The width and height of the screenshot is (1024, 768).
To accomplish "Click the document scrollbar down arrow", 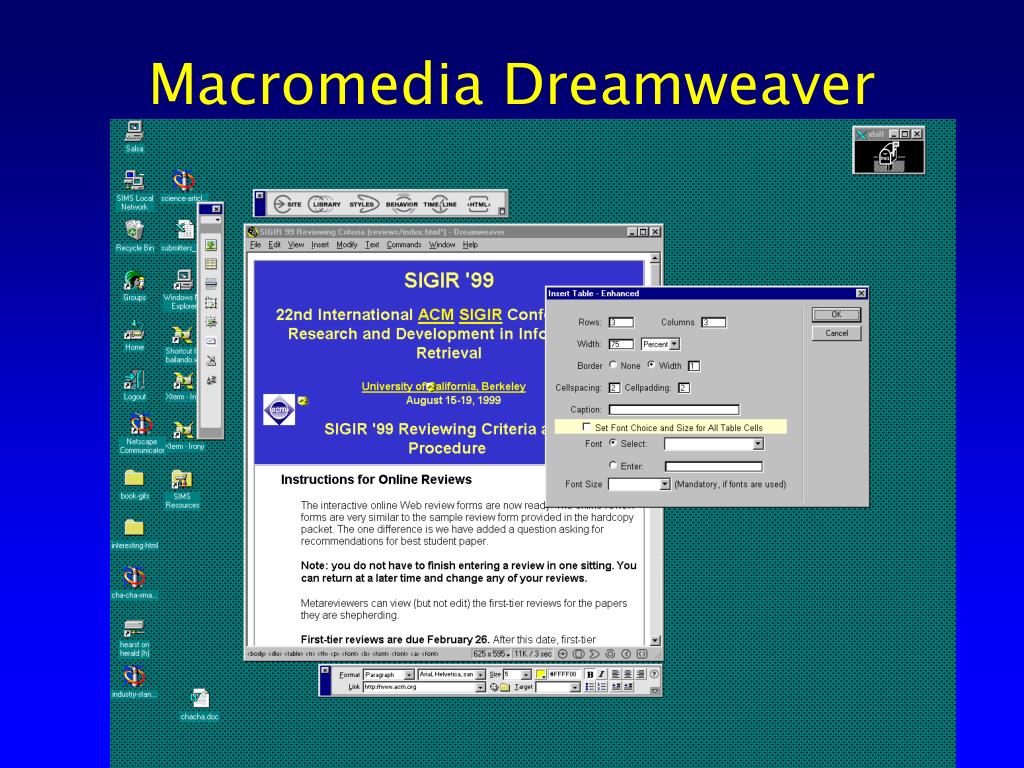I will tap(655, 641).
